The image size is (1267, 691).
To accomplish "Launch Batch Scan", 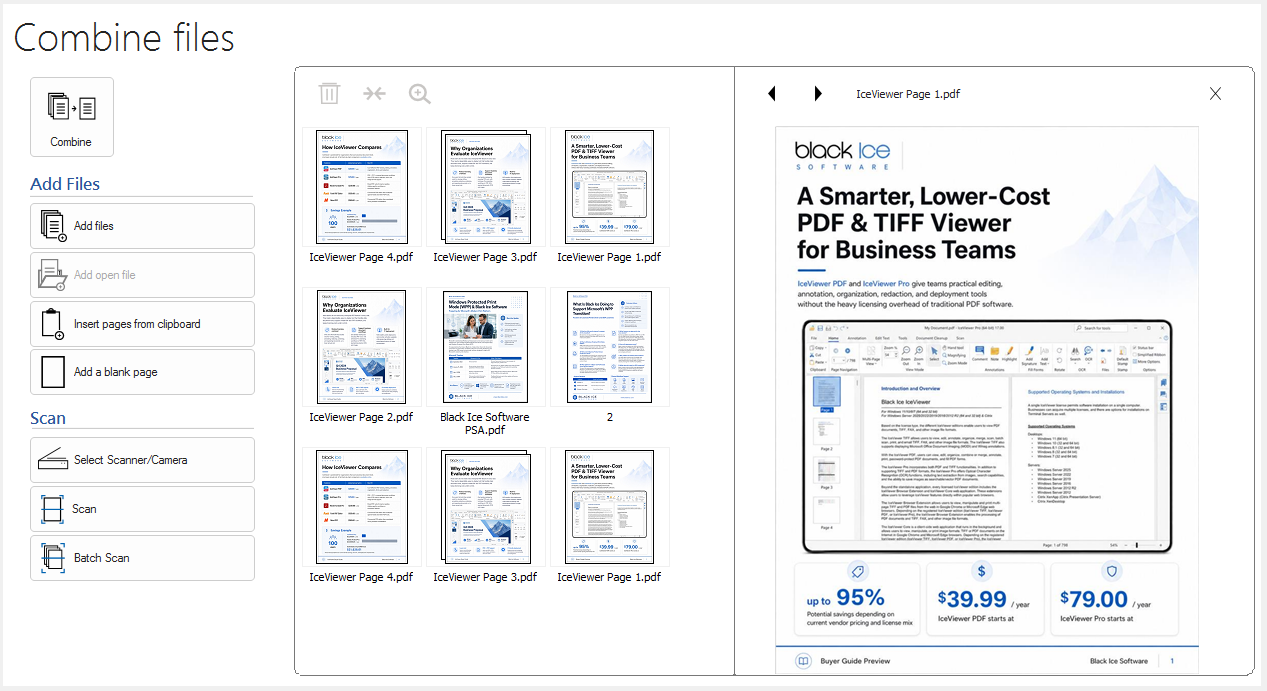I will coord(142,558).
